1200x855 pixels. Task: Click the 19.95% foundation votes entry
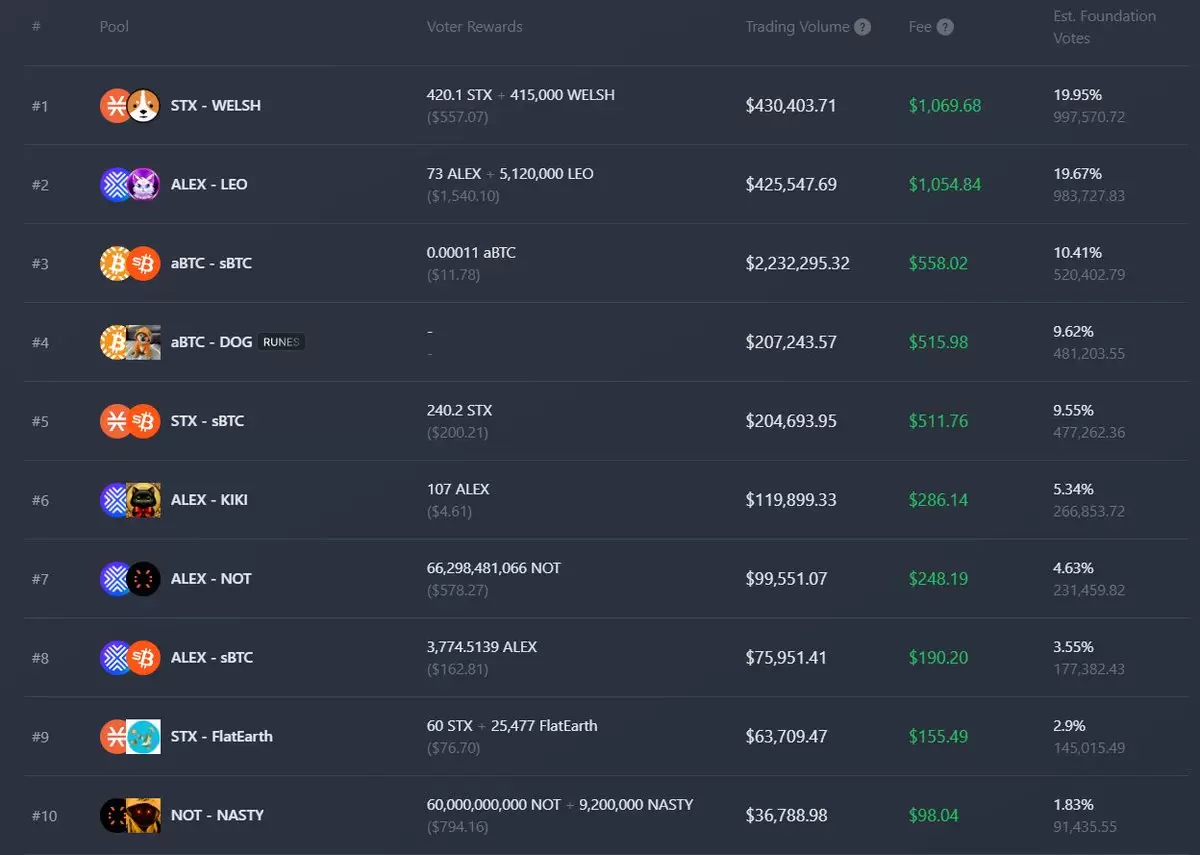[x=1077, y=95]
